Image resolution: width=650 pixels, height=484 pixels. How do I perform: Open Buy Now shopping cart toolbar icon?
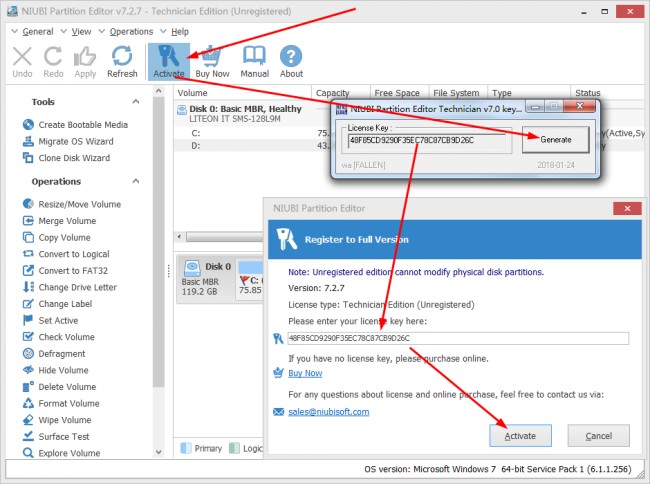(212, 62)
